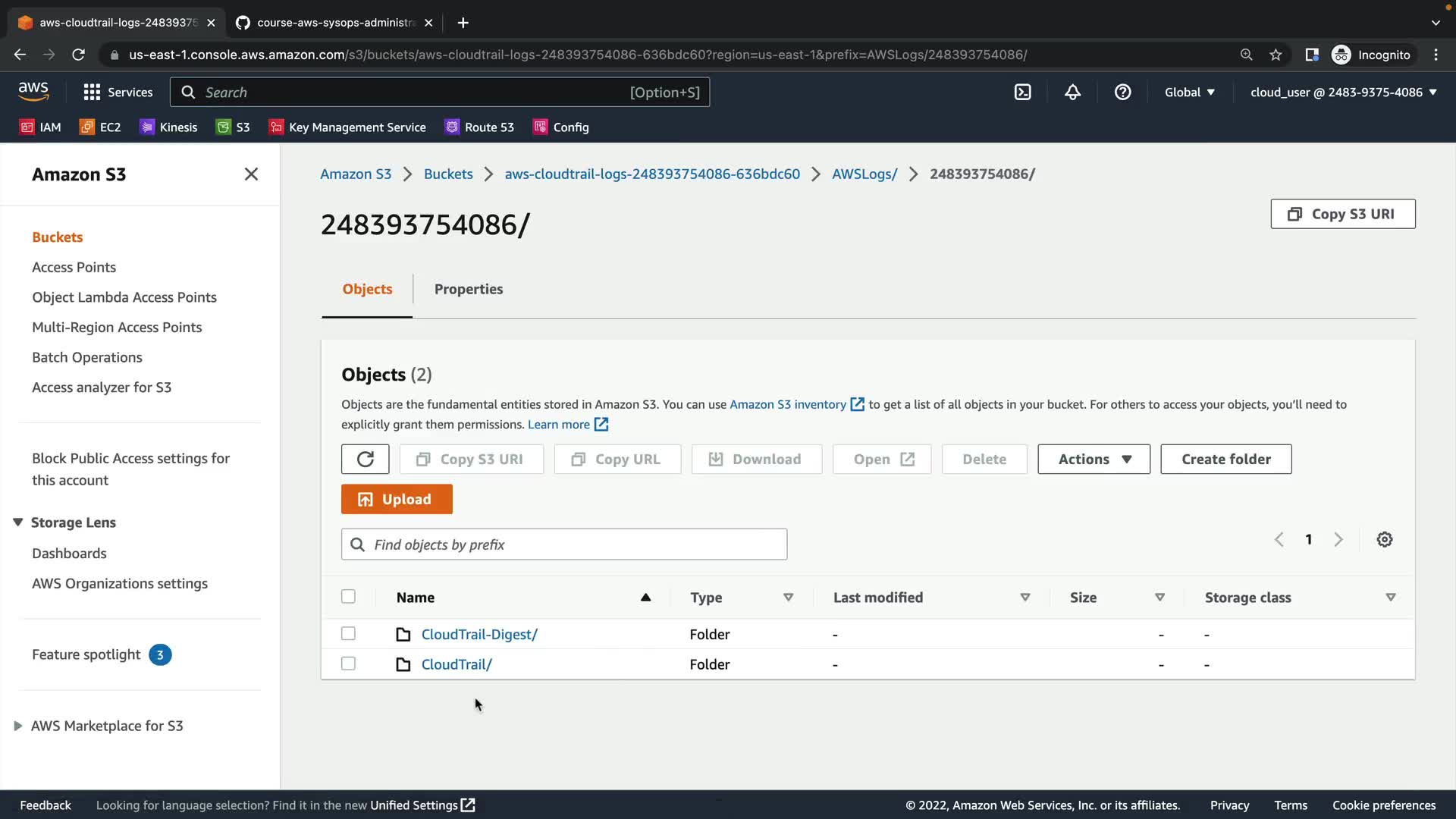Expand the Global region selector
1456x819 pixels.
click(x=1189, y=93)
